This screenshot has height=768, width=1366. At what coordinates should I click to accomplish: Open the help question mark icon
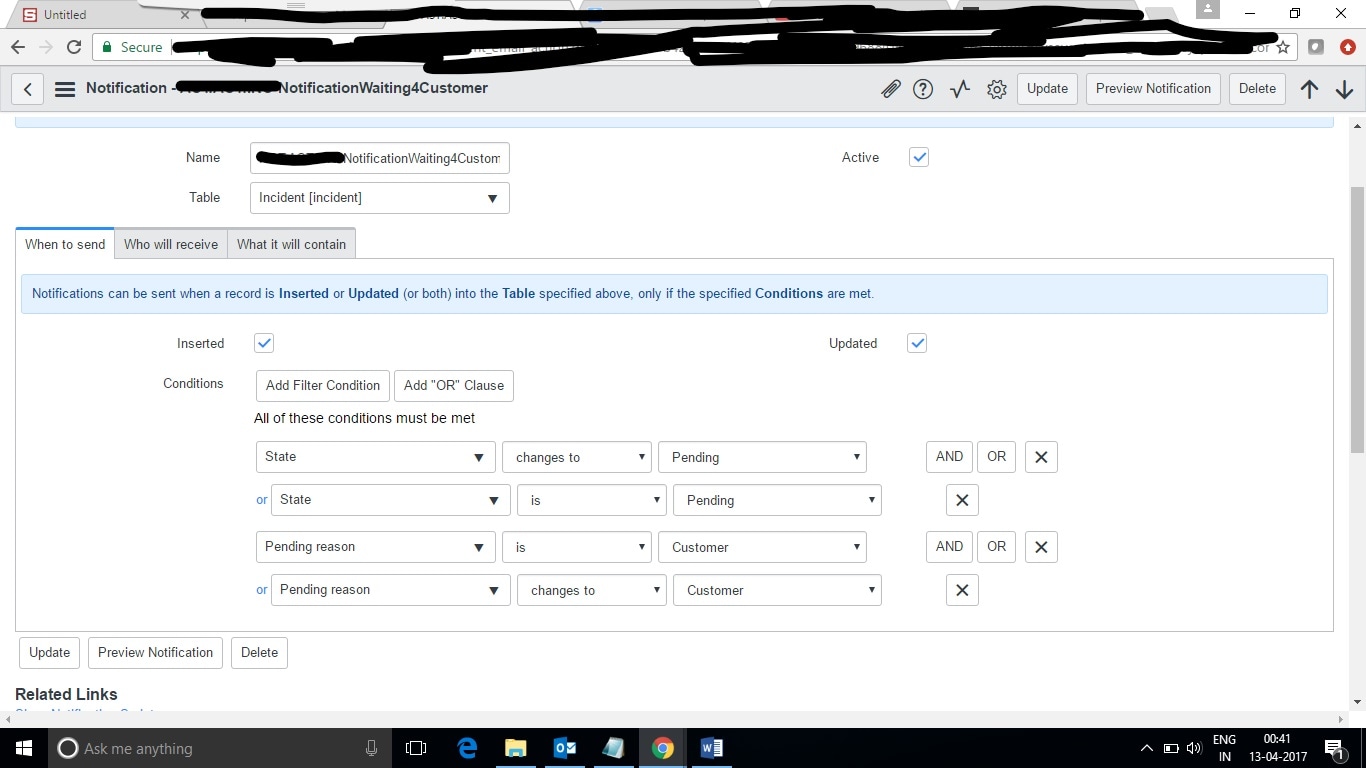[923, 89]
